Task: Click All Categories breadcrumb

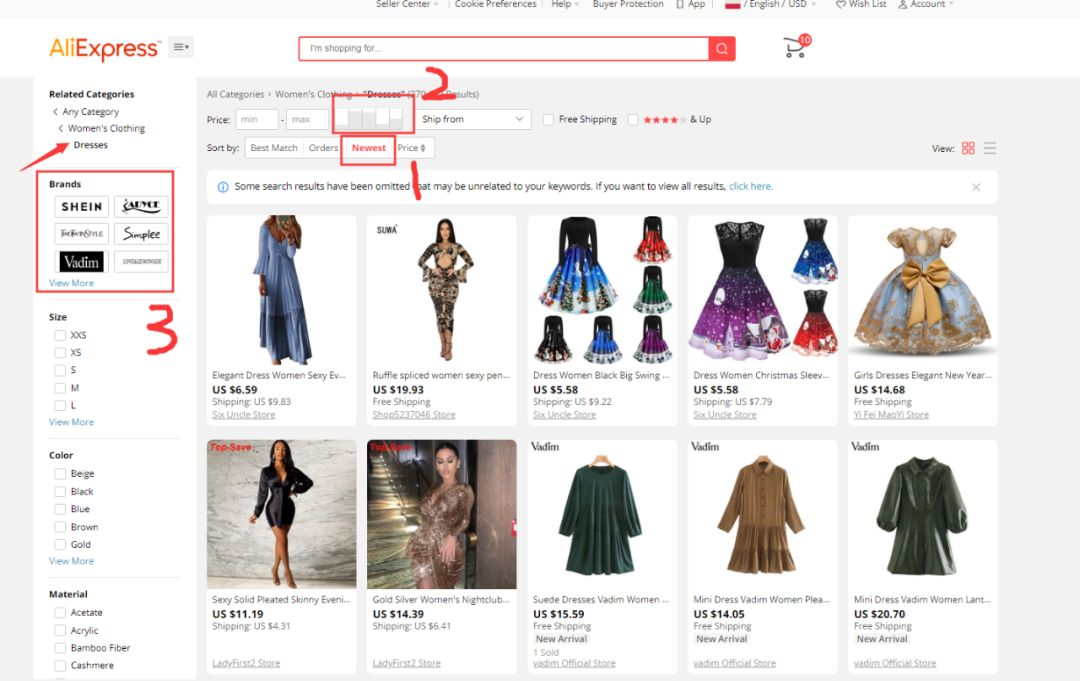Action: click(236, 94)
